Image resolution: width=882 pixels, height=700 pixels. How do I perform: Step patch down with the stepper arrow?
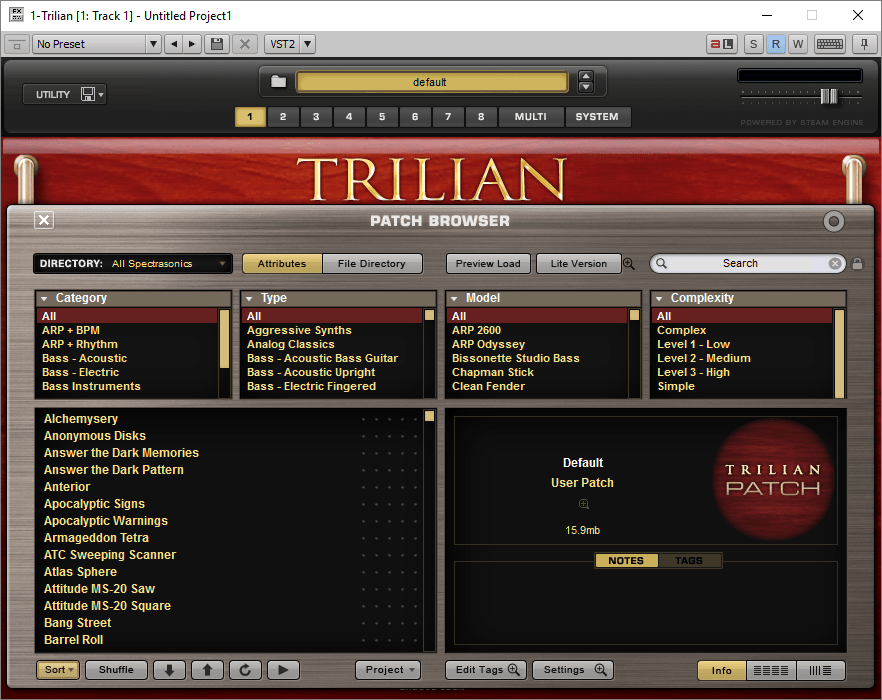click(586, 87)
